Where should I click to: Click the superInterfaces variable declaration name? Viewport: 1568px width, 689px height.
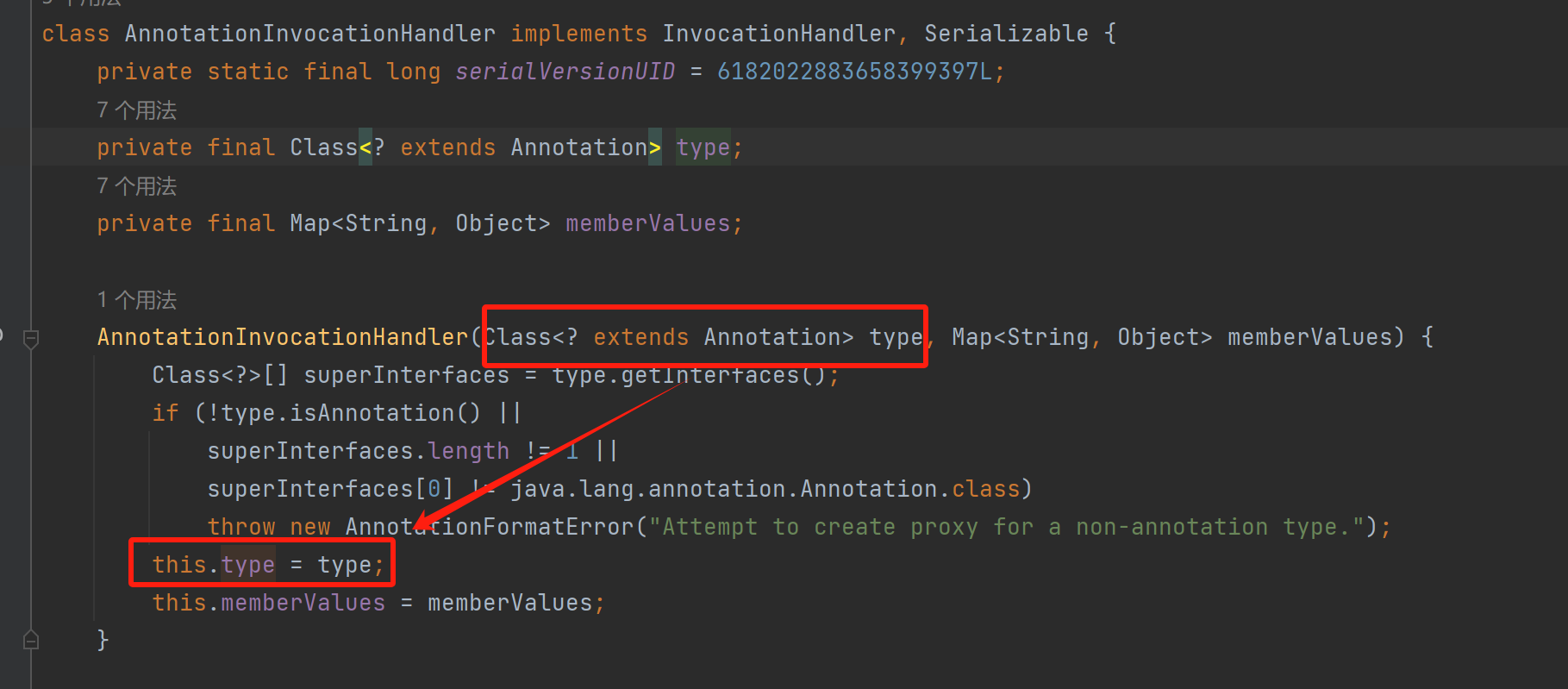point(406,375)
